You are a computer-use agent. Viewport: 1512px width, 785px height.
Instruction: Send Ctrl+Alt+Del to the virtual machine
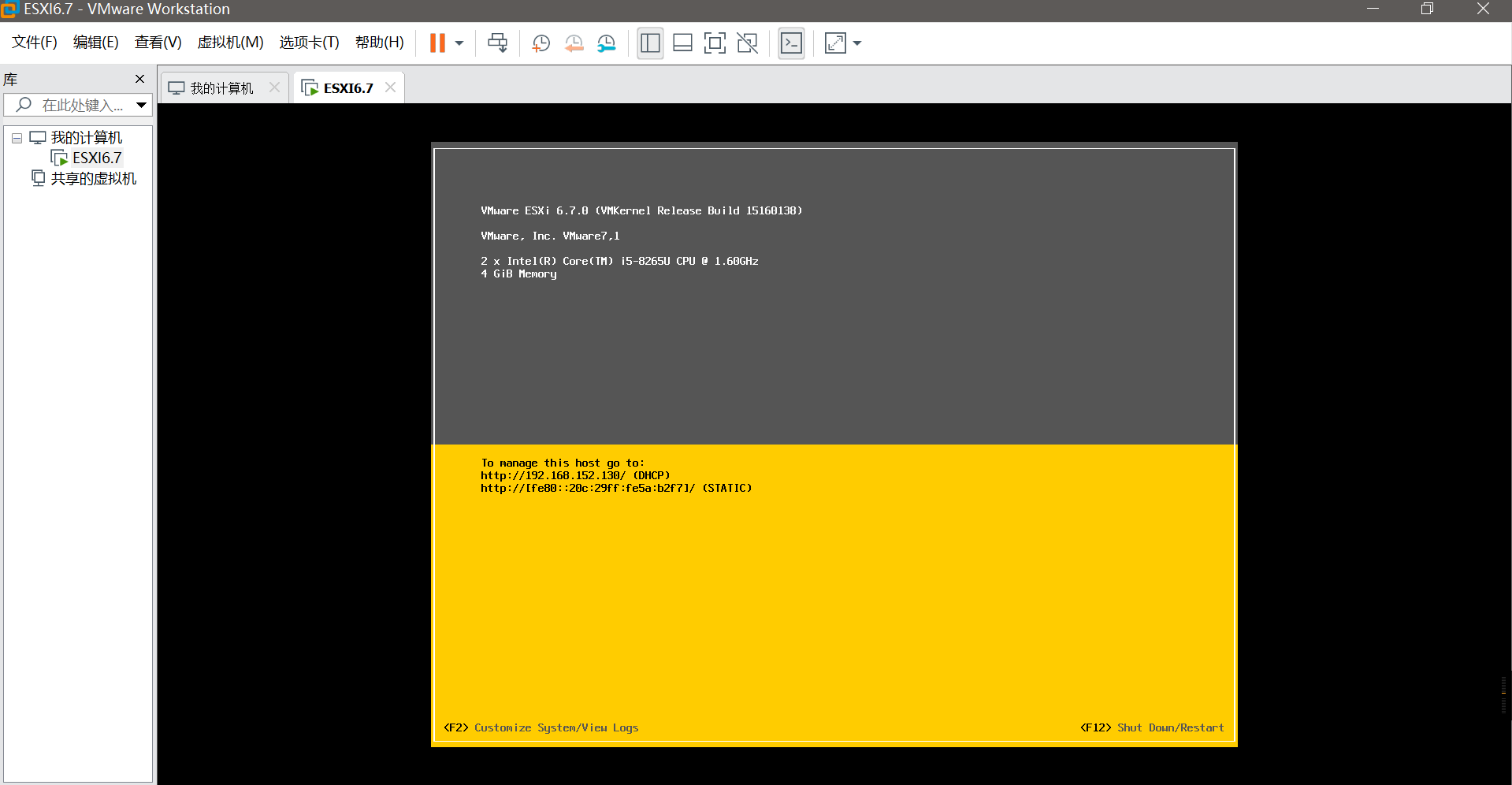498,43
